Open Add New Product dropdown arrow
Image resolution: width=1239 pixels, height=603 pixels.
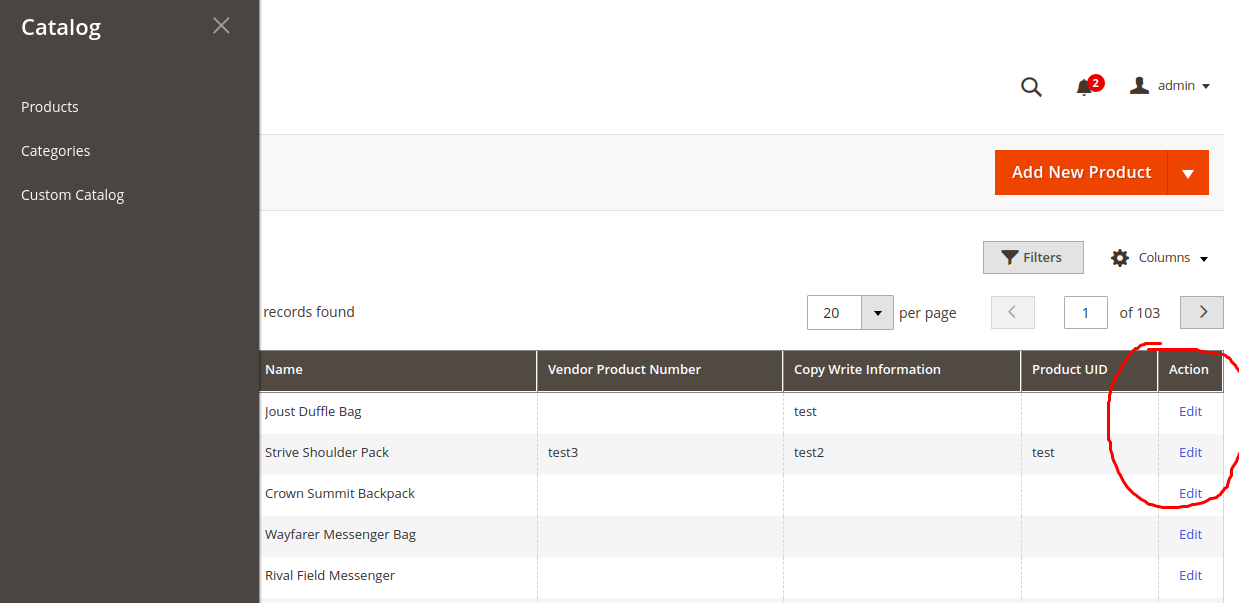[x=1188, y=173]
